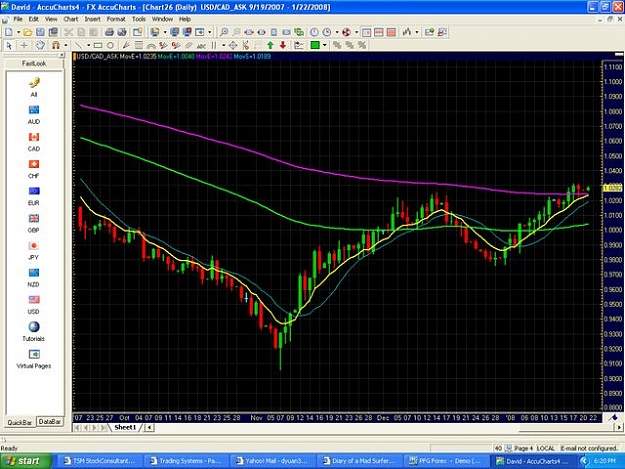Show the All symbols list in FastLook

(34, 87)
